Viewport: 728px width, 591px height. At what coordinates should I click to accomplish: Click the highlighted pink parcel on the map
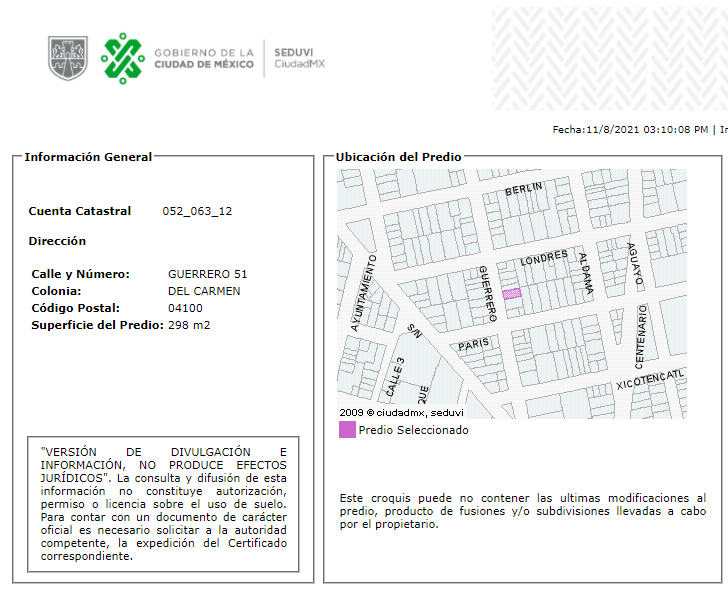coord(512,294)
